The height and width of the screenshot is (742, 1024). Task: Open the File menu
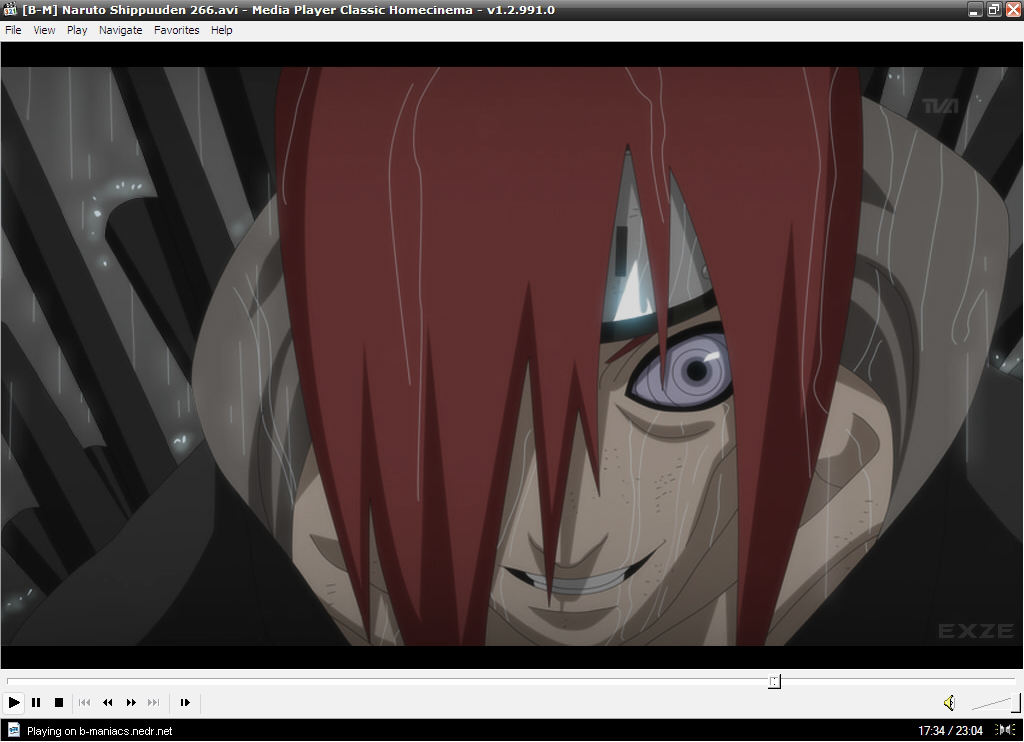13,30
